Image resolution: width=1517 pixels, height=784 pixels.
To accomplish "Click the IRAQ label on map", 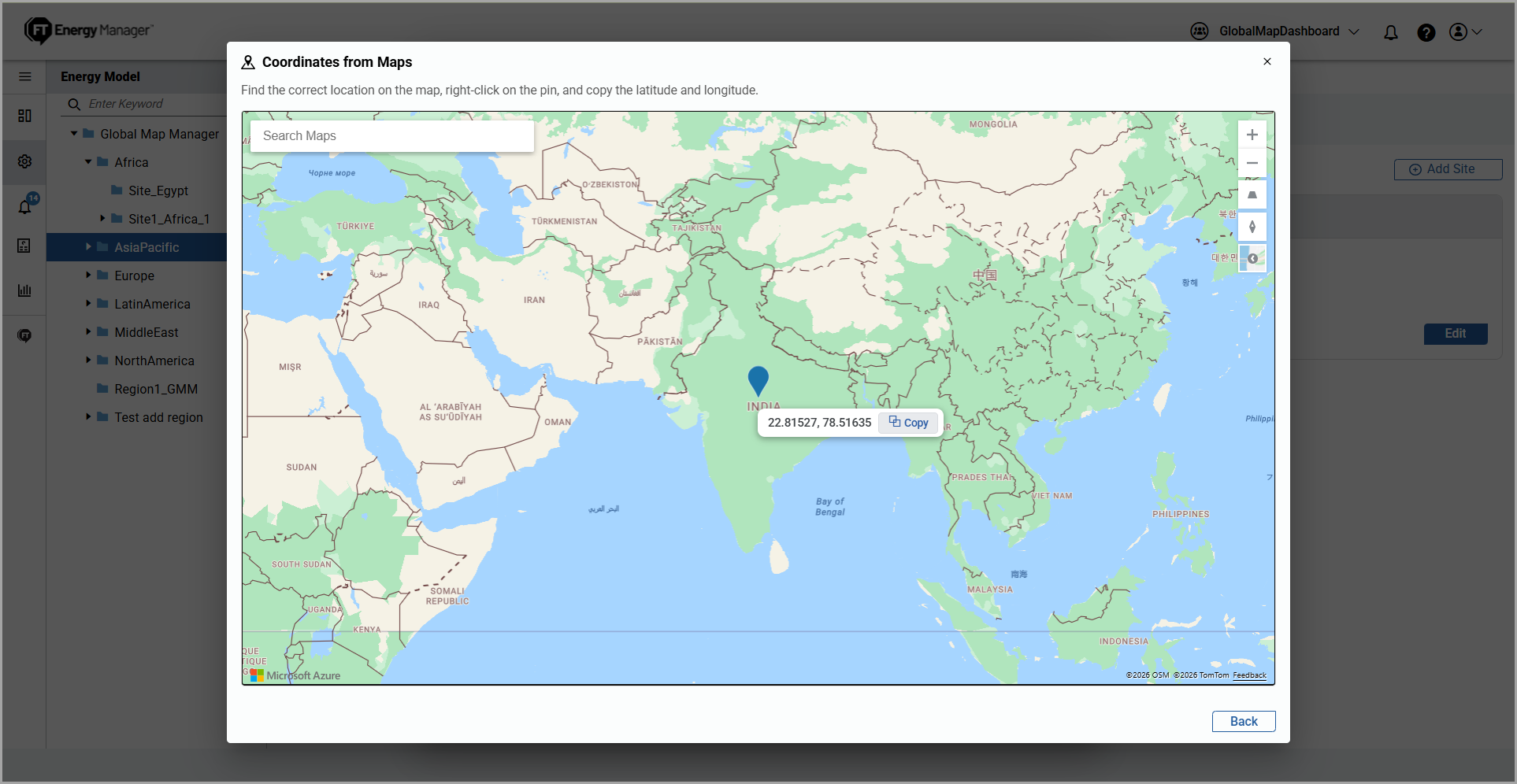I will [x=429, y=305].
